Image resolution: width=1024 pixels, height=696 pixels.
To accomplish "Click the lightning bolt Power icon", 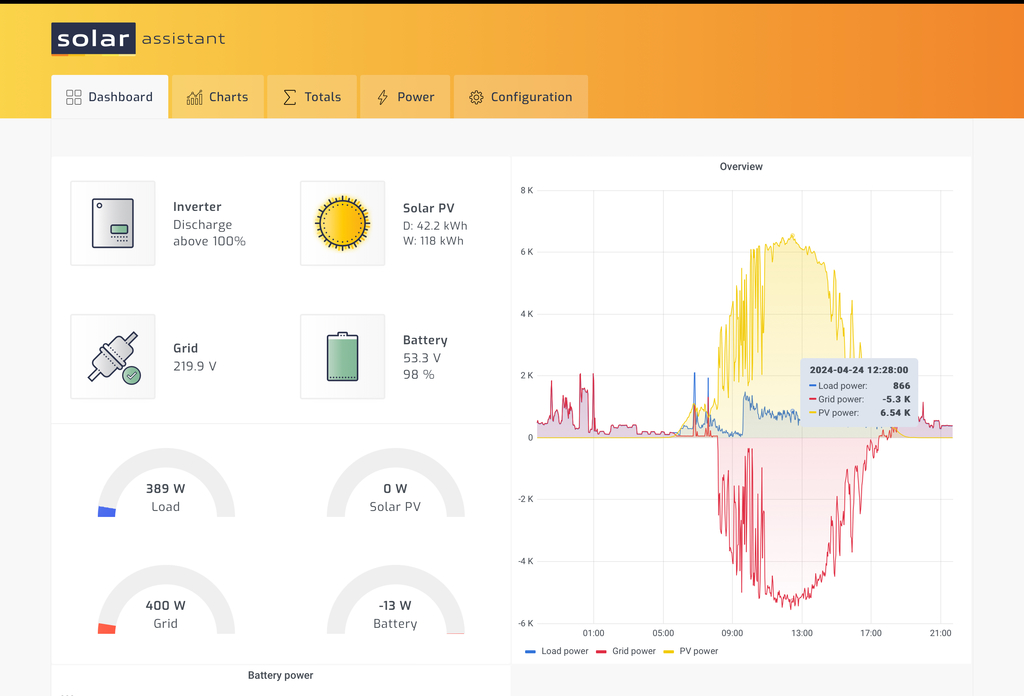I will 382,97.
